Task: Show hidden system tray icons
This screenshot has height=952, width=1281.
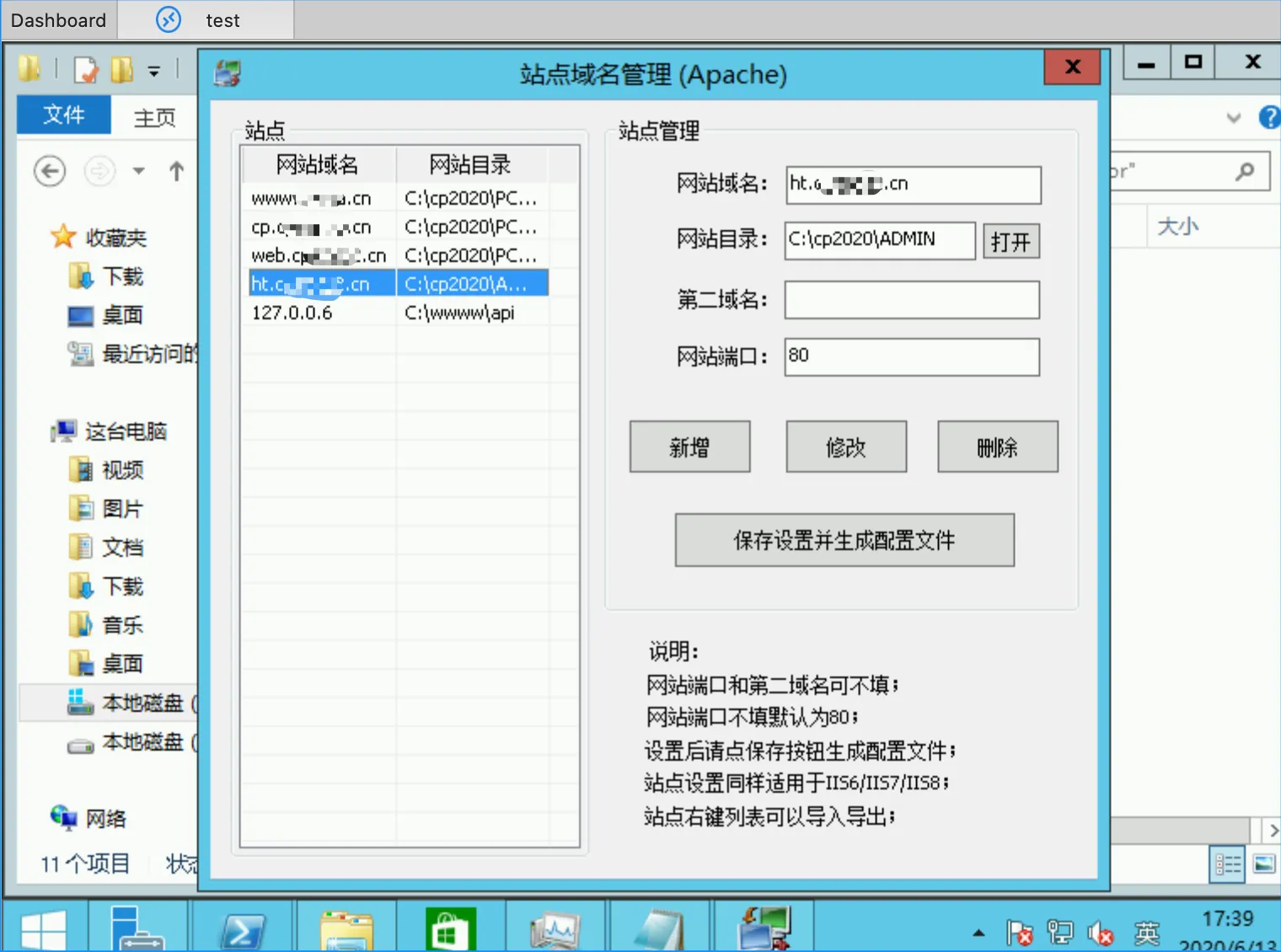Action: (x=978, y=933)
